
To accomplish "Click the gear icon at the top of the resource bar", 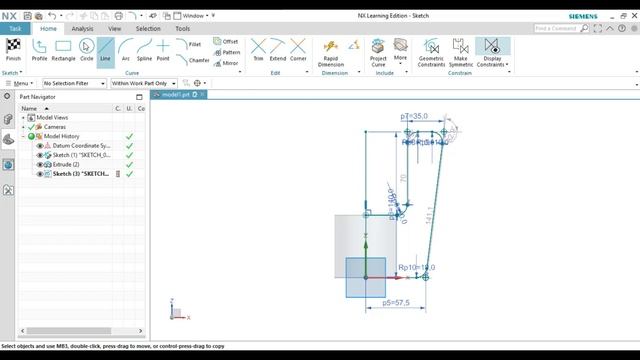I will [x=7, y=96].
